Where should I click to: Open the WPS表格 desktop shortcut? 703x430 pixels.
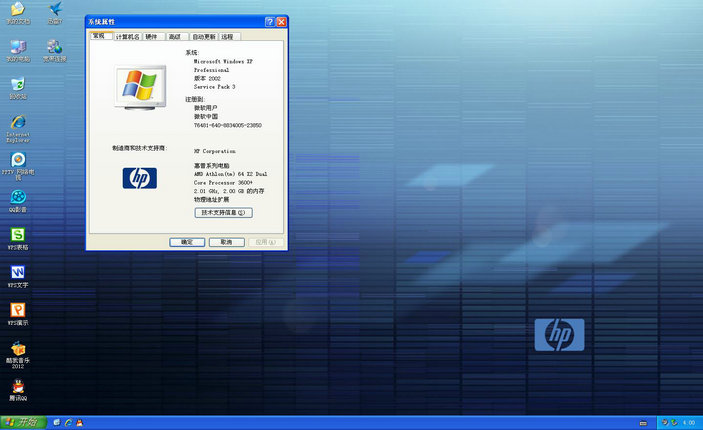tap(18, 235)
